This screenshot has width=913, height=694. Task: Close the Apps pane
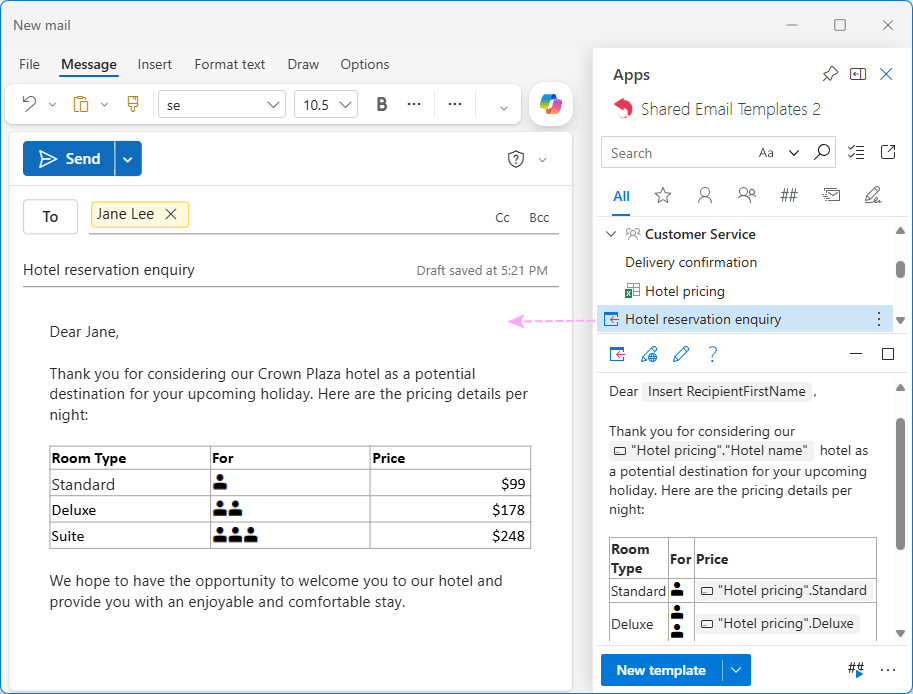coord(886,74)
